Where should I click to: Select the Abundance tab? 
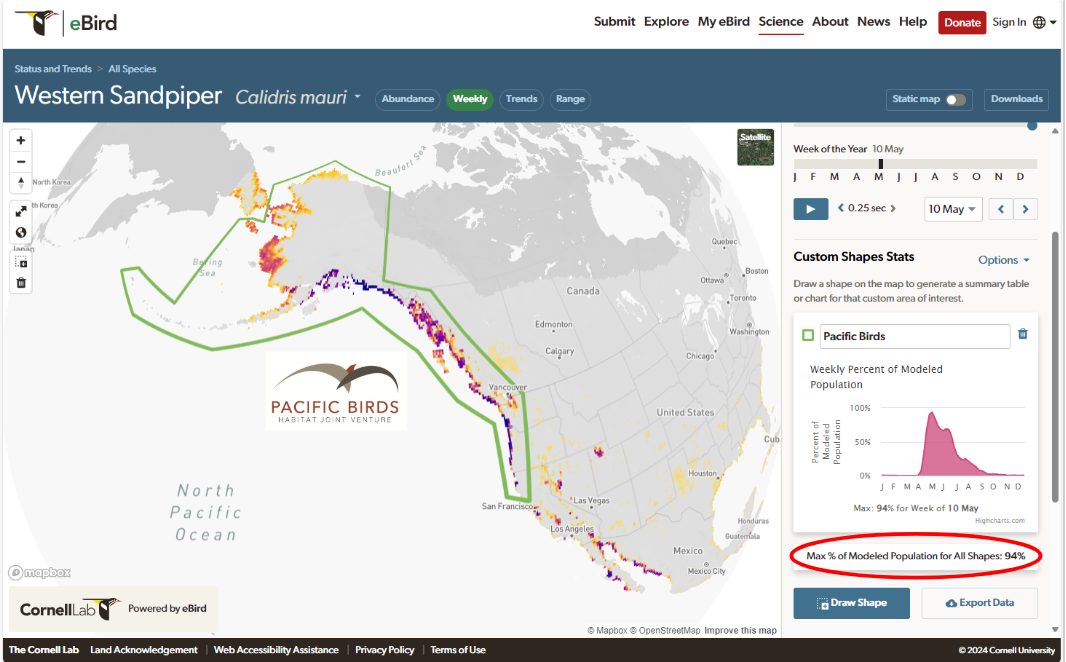(408, 99)
